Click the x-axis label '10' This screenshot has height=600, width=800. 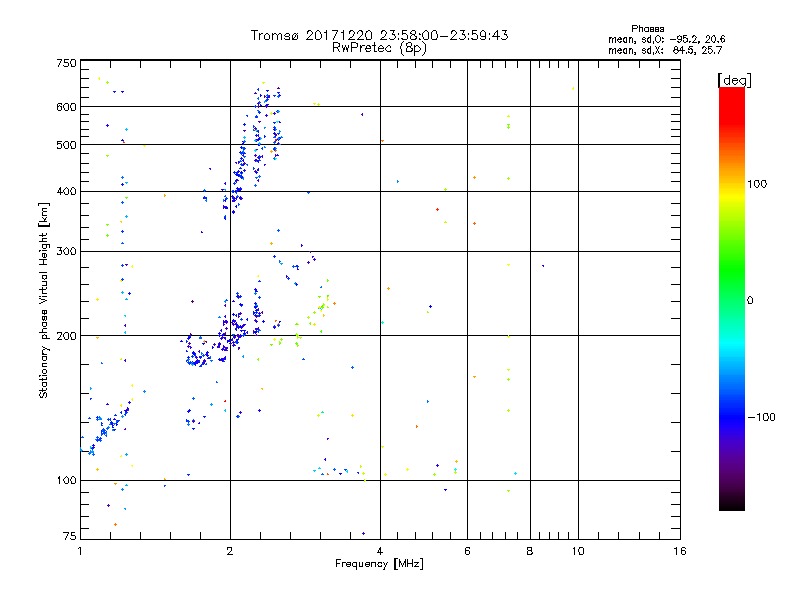578,551
